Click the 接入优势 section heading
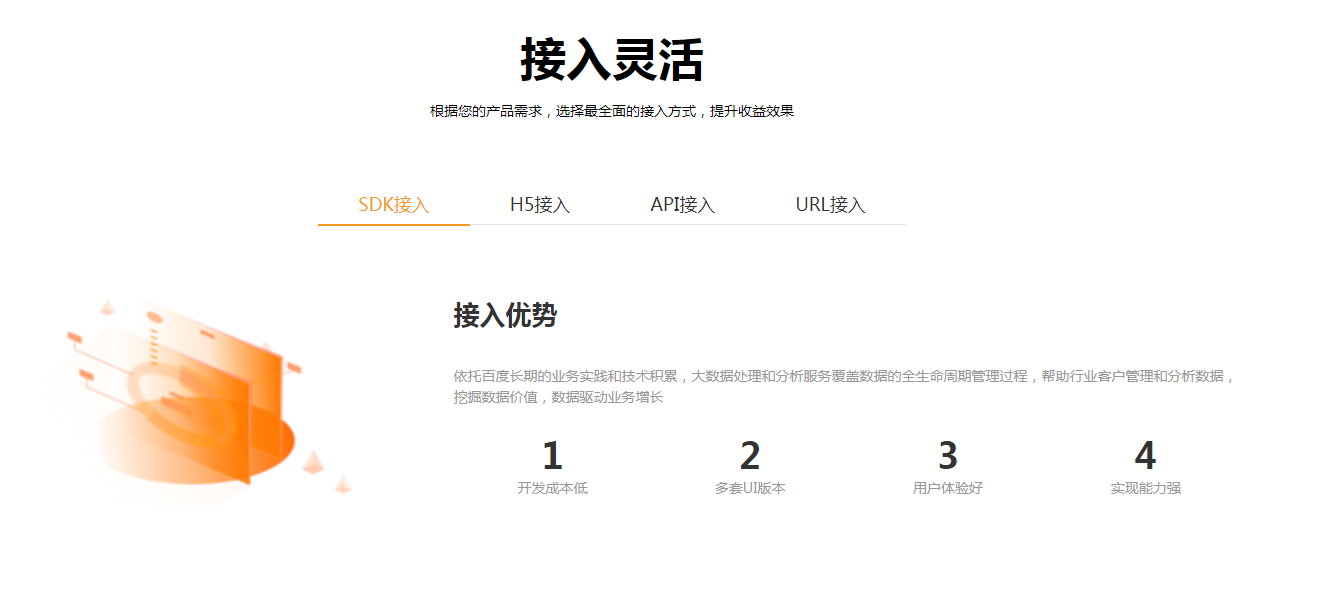Image resolution: width=1332 pixels, height=612 pixels. (x=505, y=316)
